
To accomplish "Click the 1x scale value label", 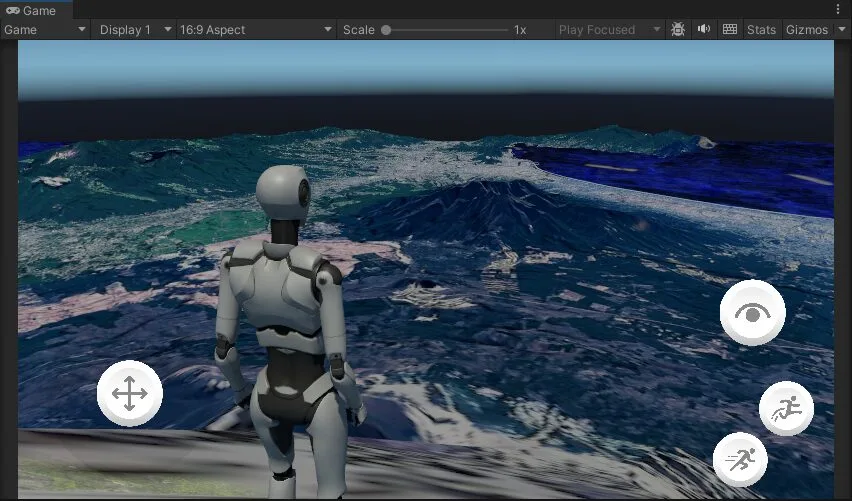I will (x=520, y=30).
